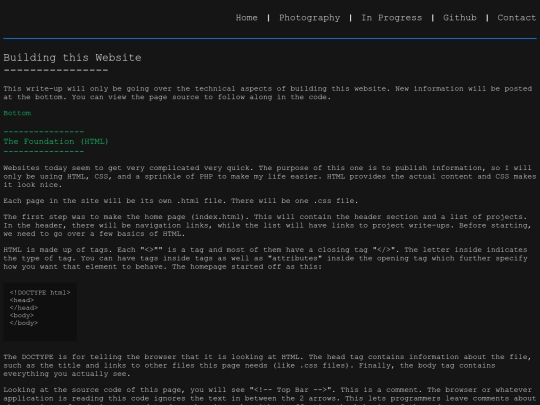This screenshot has width=540, height=405.
Task: Click the paragraph starting 'The DOCTYPE is for telling'
Action: tap(268, 365)
